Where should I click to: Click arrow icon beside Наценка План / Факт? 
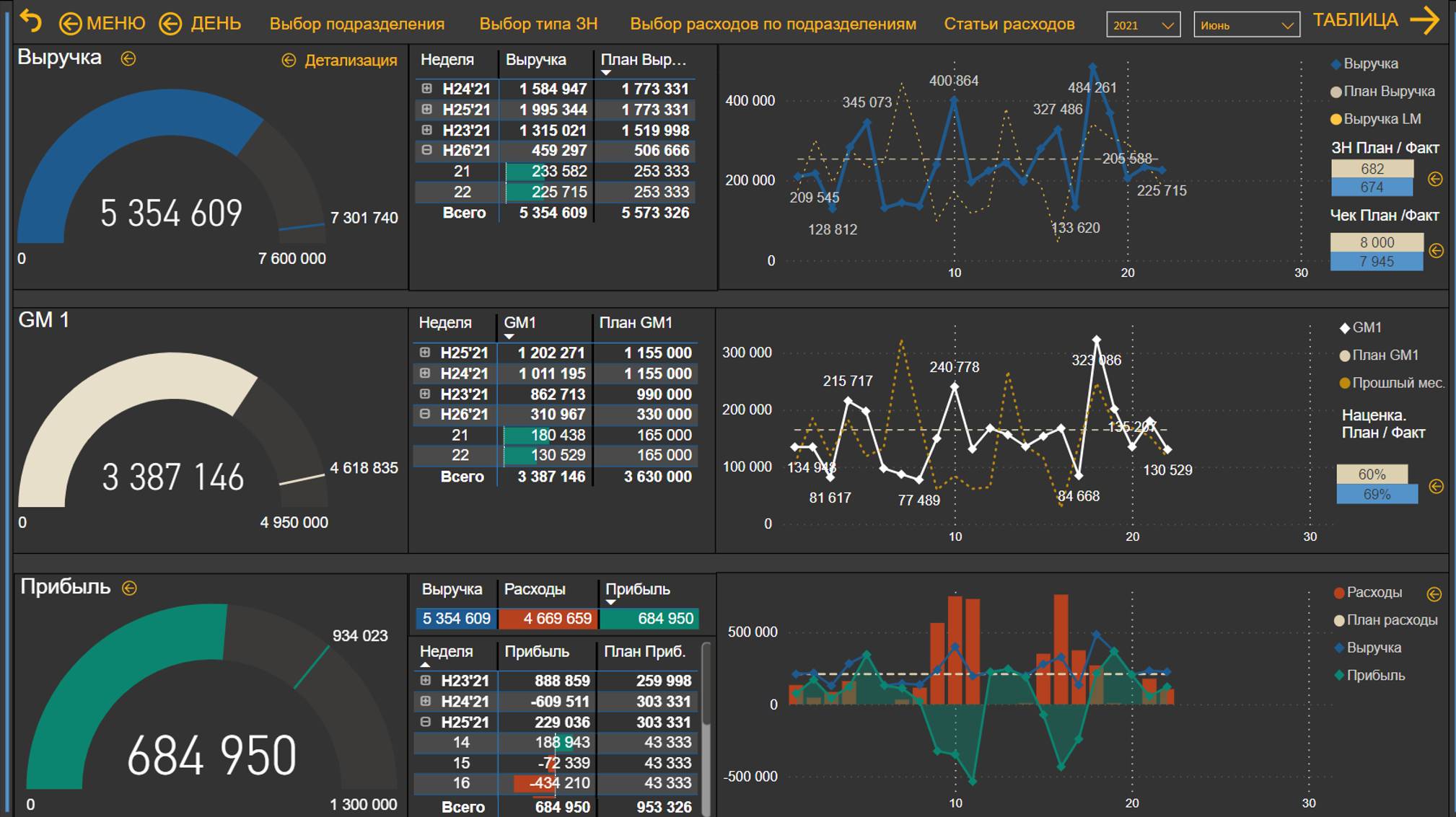click(1436, 486)
